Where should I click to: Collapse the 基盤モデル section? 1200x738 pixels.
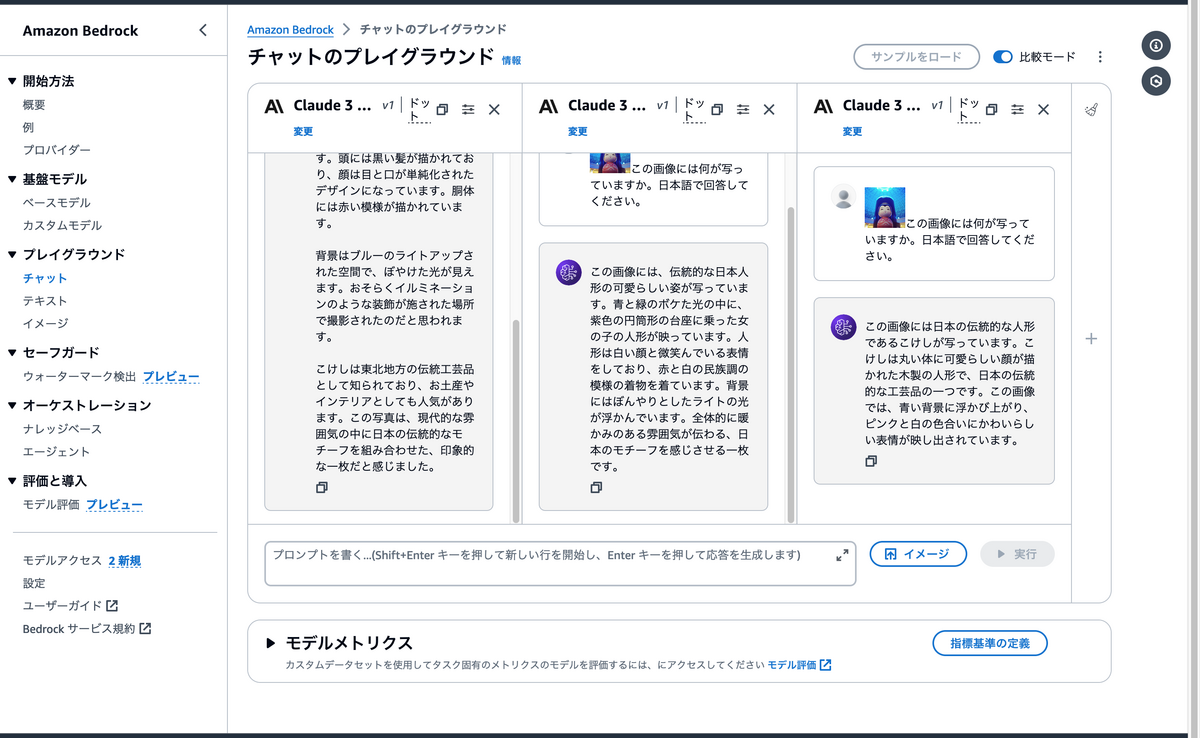click(12, 179)
